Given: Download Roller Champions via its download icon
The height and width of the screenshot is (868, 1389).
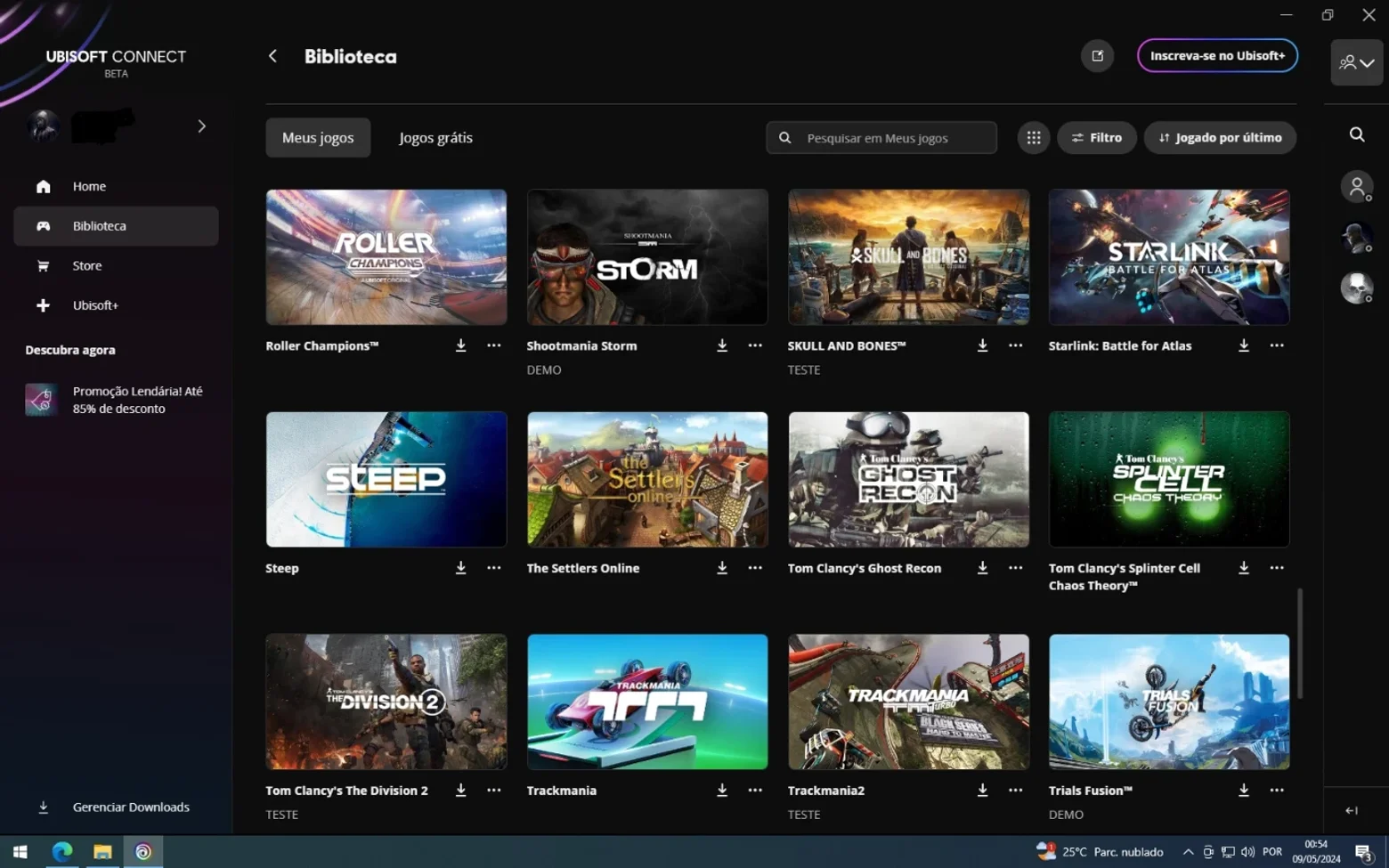Looking at the screenshot, I should coord(461,345).
